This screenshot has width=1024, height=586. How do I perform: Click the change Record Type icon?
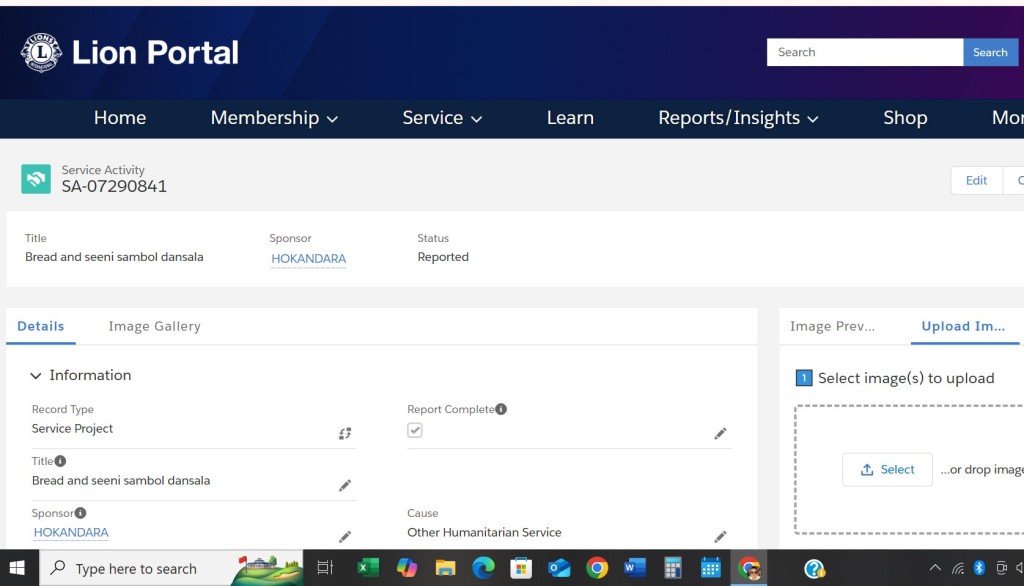coord(345,433)
